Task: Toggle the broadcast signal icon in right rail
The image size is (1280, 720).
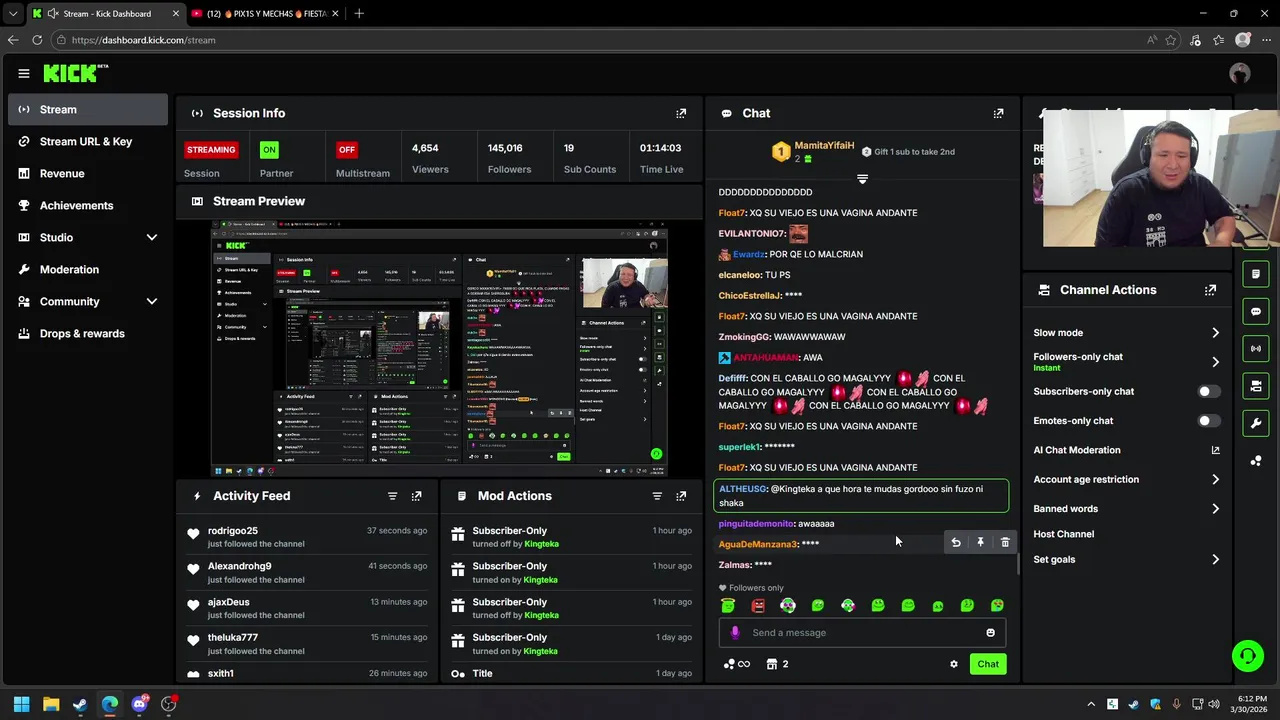Action: pos(1256,348)
